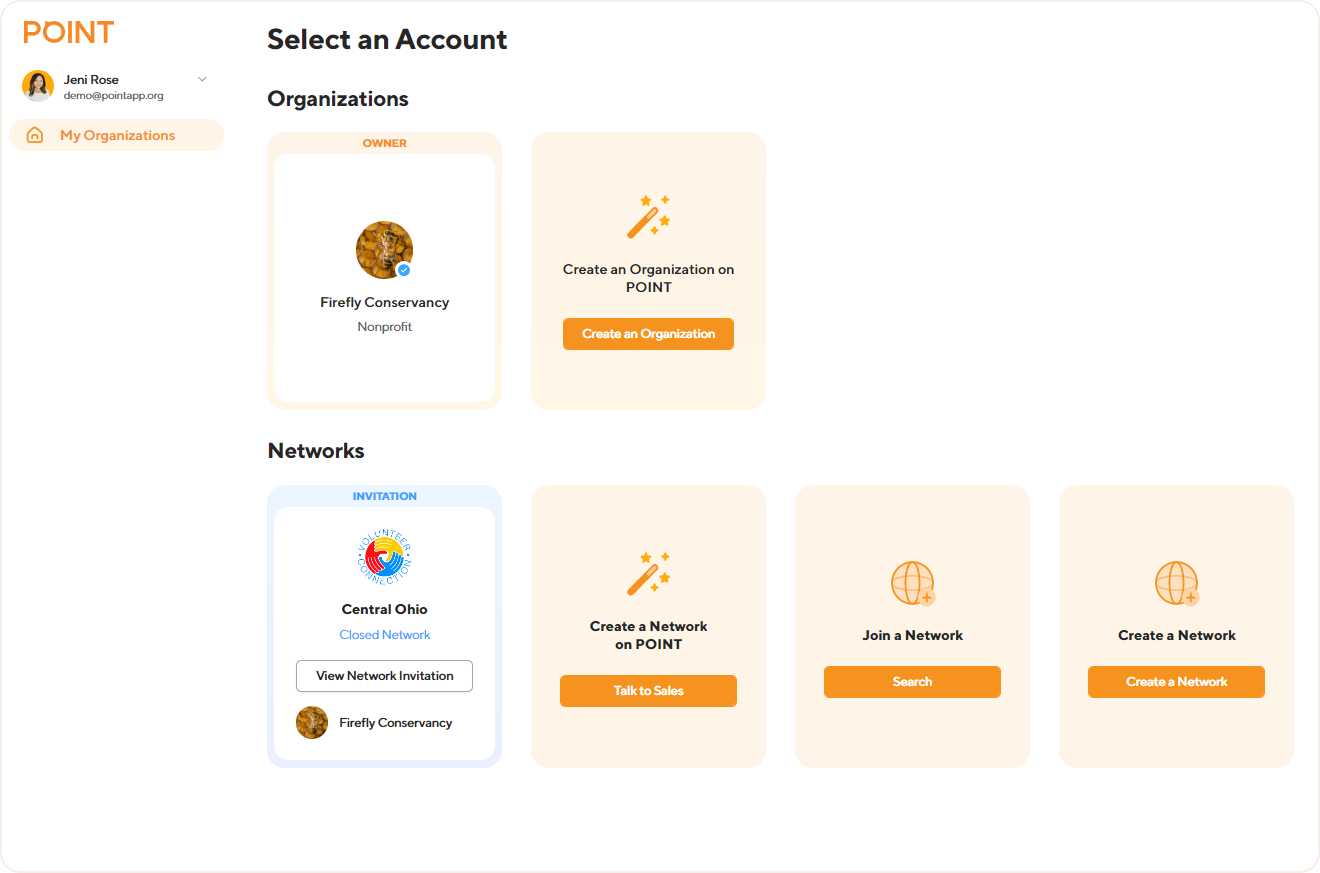
Task: Expand the dropdown next to Jeni Rose
Action: pyautogui.click(x=202, y=79)
